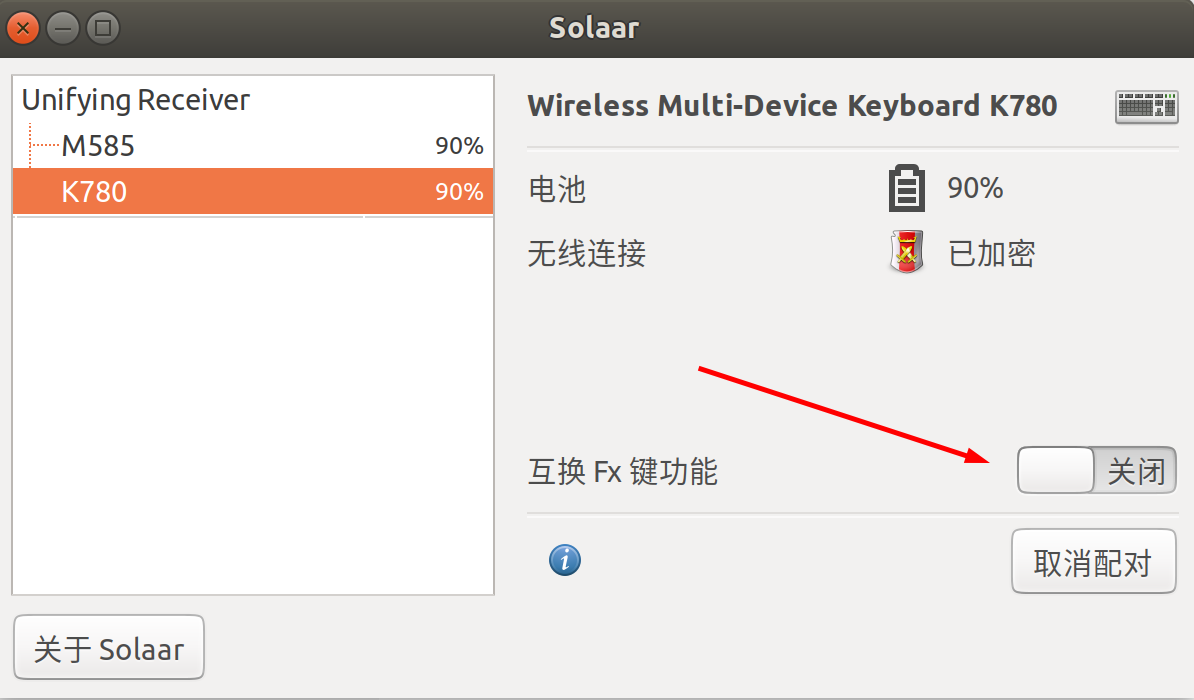Select the K780 keyboard row
Viewport: 1194px width, 700px height.
(x=253, y=191)
